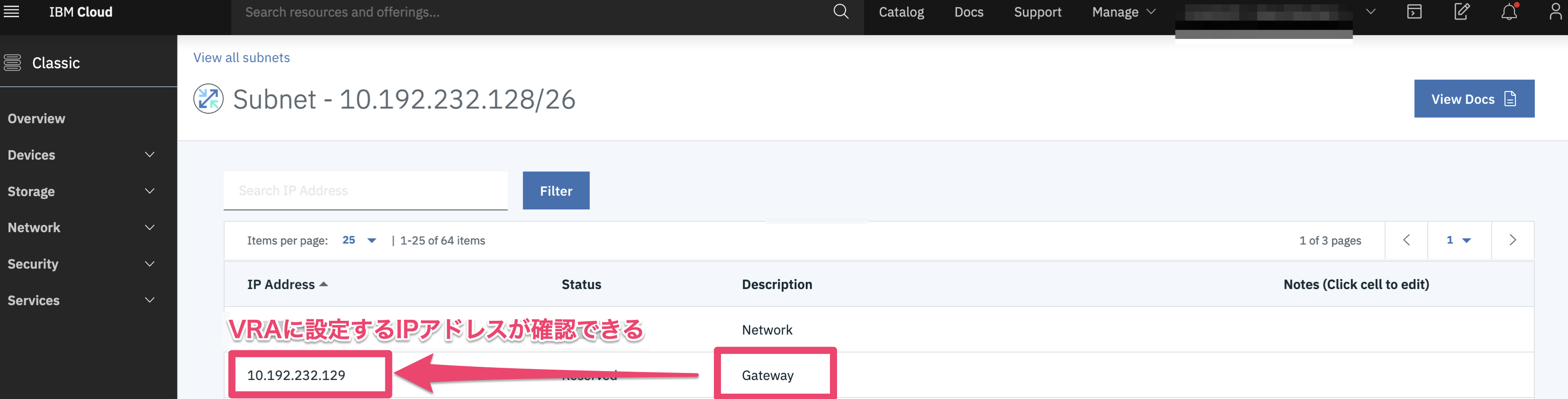
Task: Click the Gateway description cell
Action: click(767, 375)
